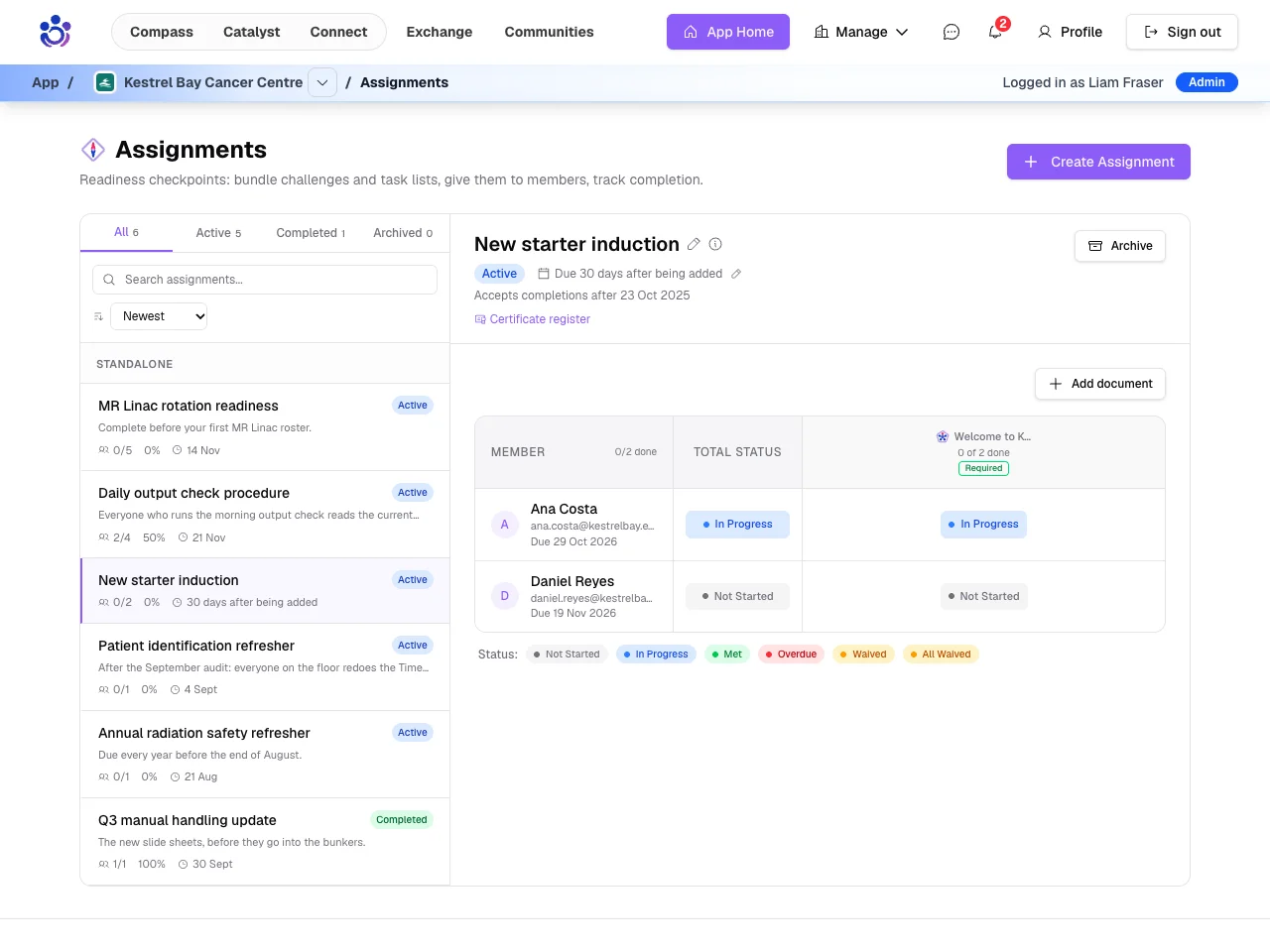Open the Profile page
1270x952 pixels.
click(1070, 32)
